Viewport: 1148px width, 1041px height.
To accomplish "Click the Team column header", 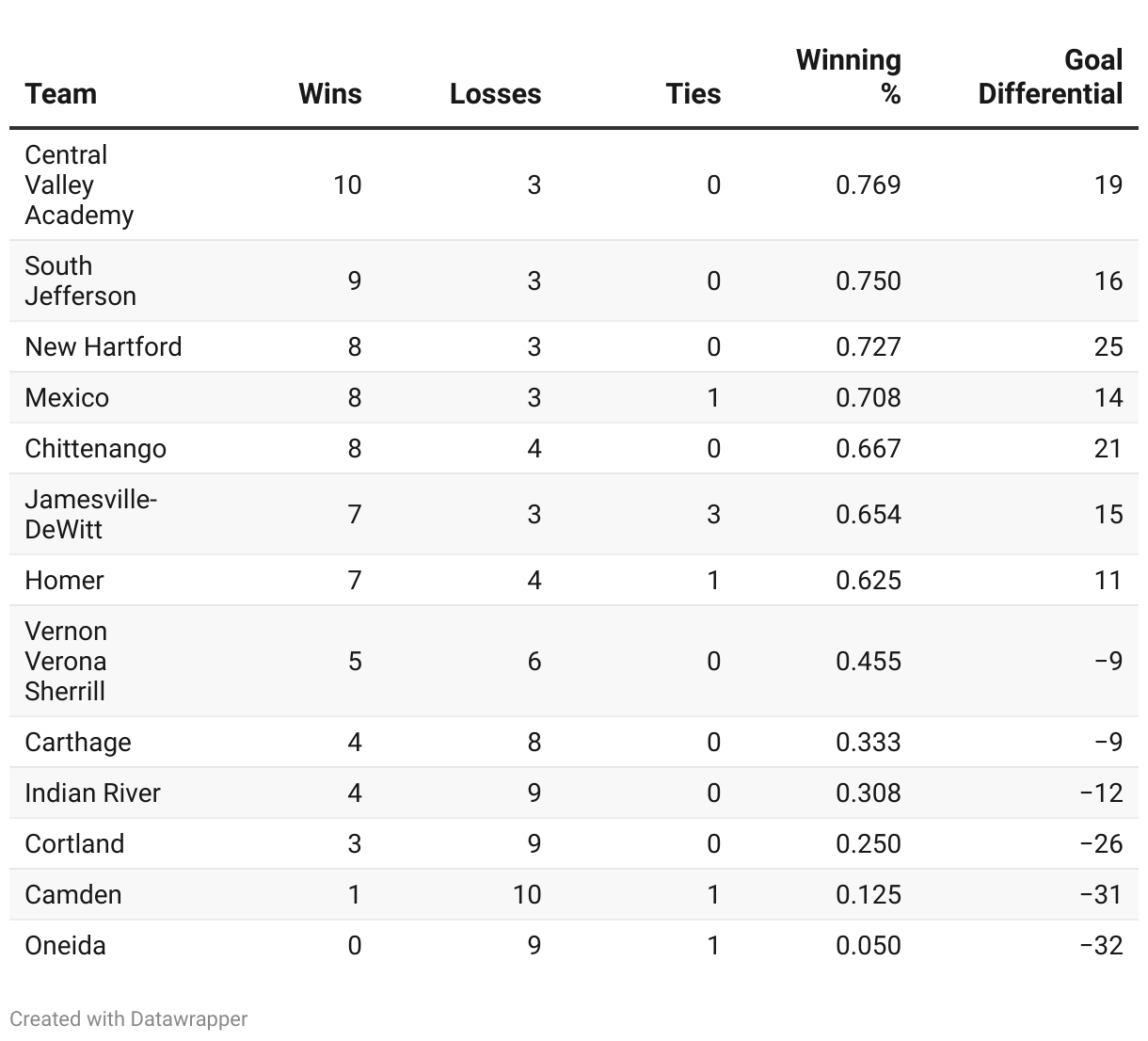I will [x=61, y=94].
